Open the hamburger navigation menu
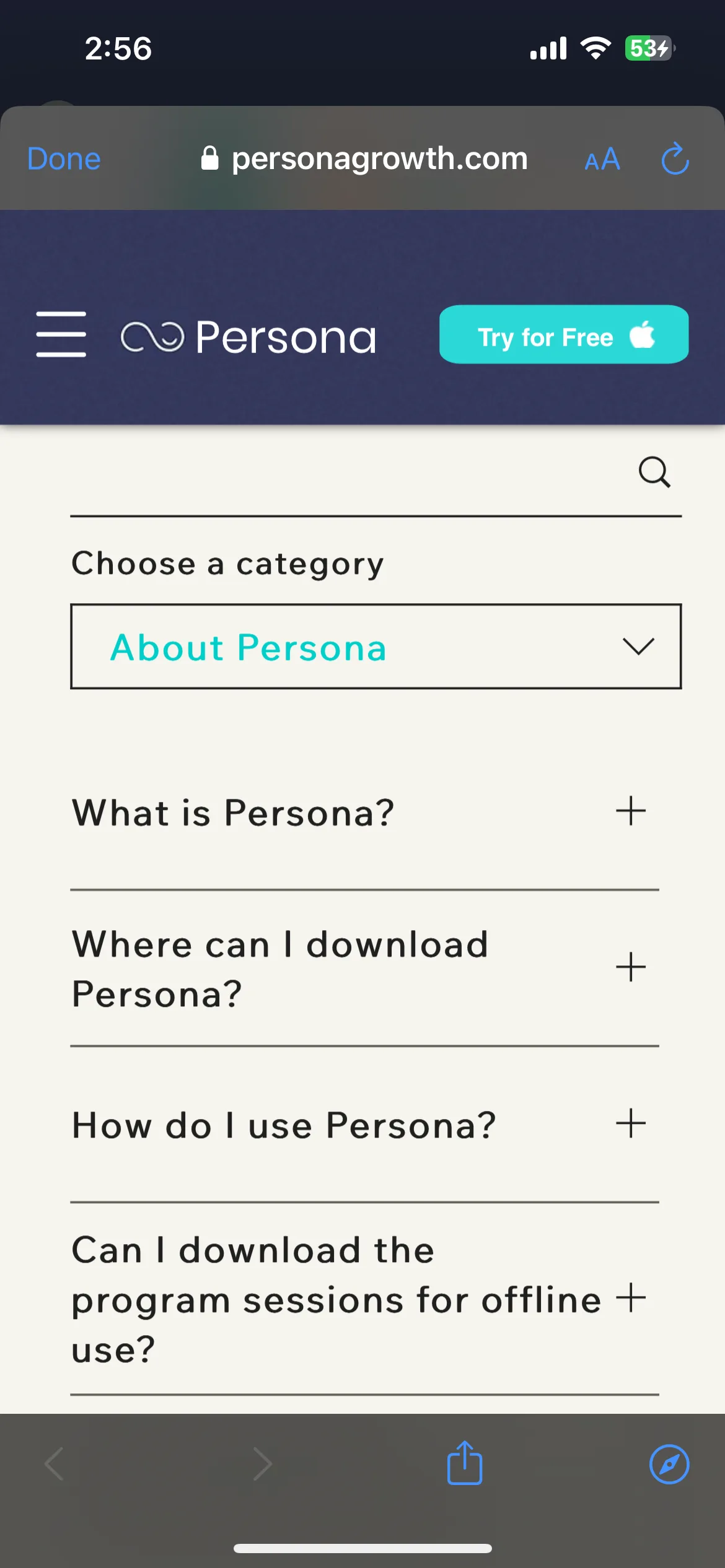This screenshot has height=1568, width=725. point(61,334)
